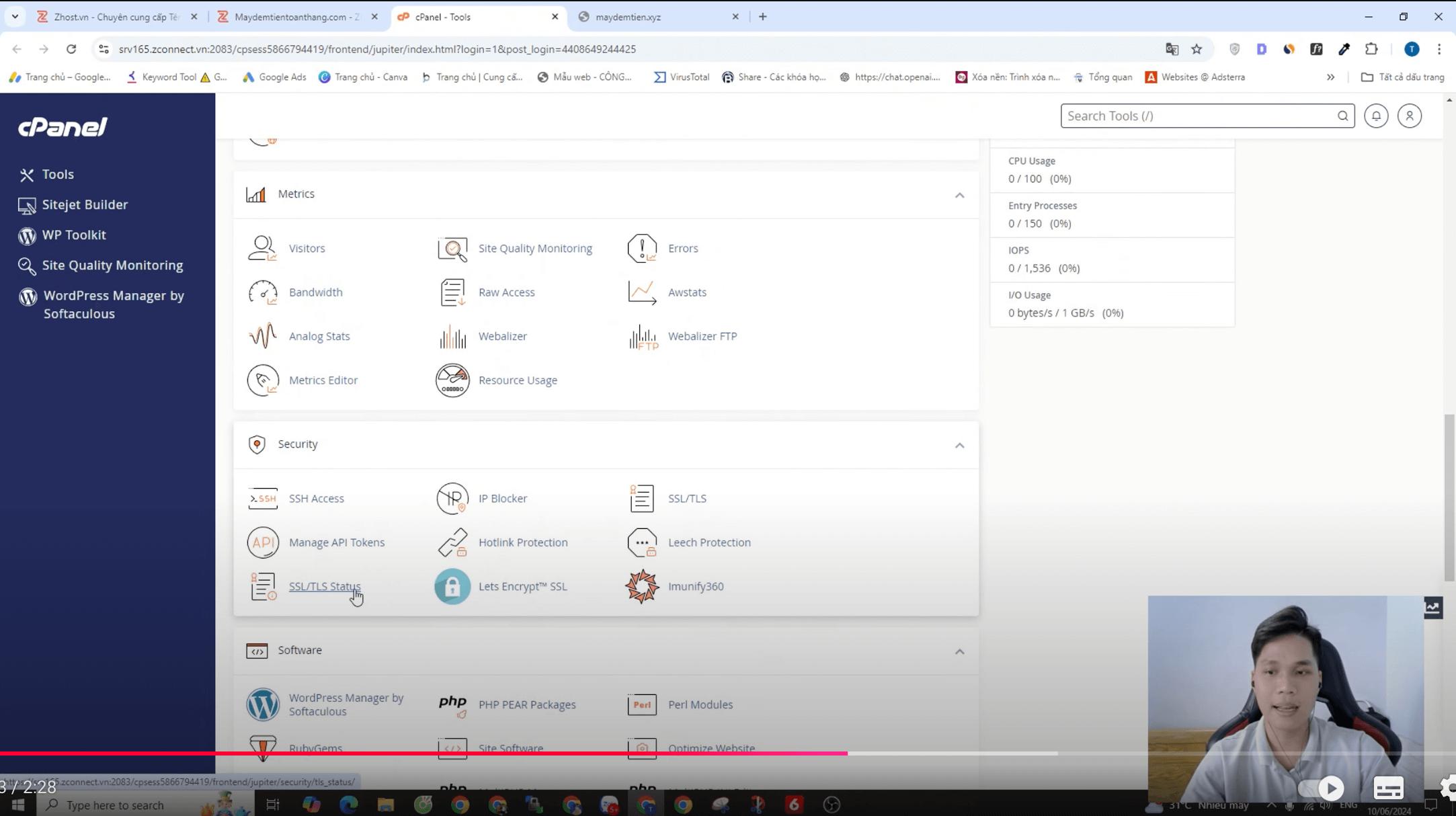Open the Visitors metrics tool
Viewport: 1456px width, 816px height.
point(307,248)
